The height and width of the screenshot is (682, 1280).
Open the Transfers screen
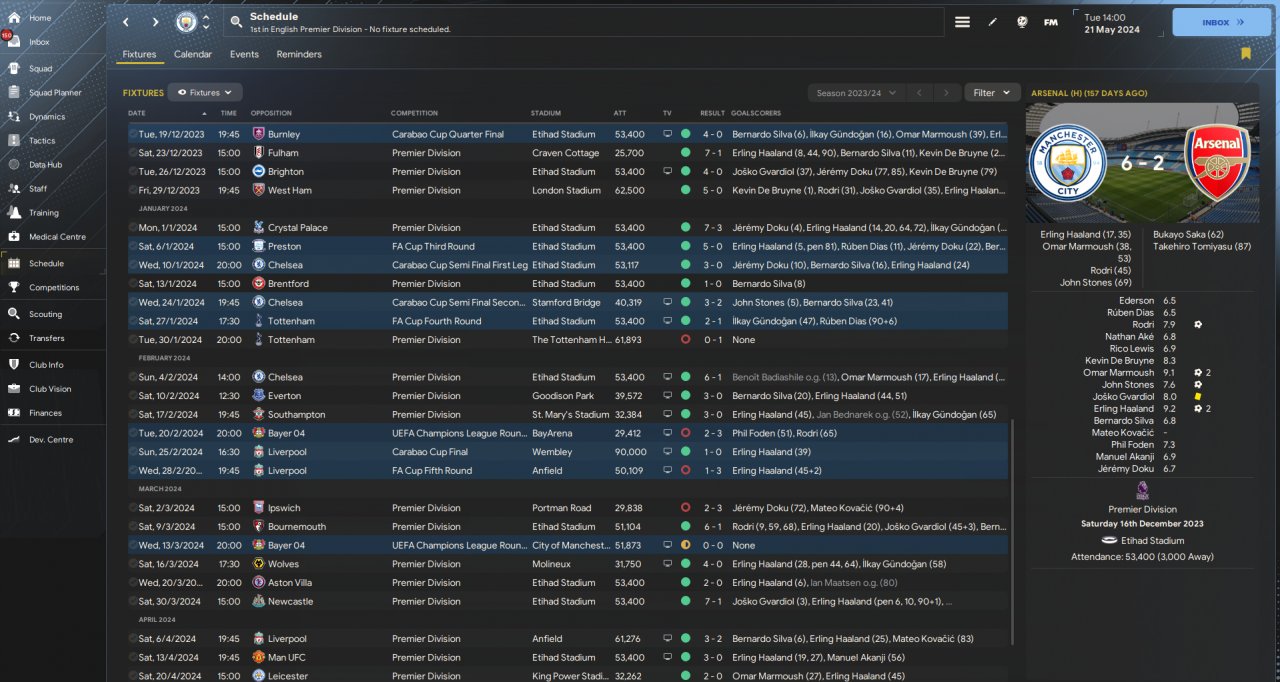[x=46, y=338]
